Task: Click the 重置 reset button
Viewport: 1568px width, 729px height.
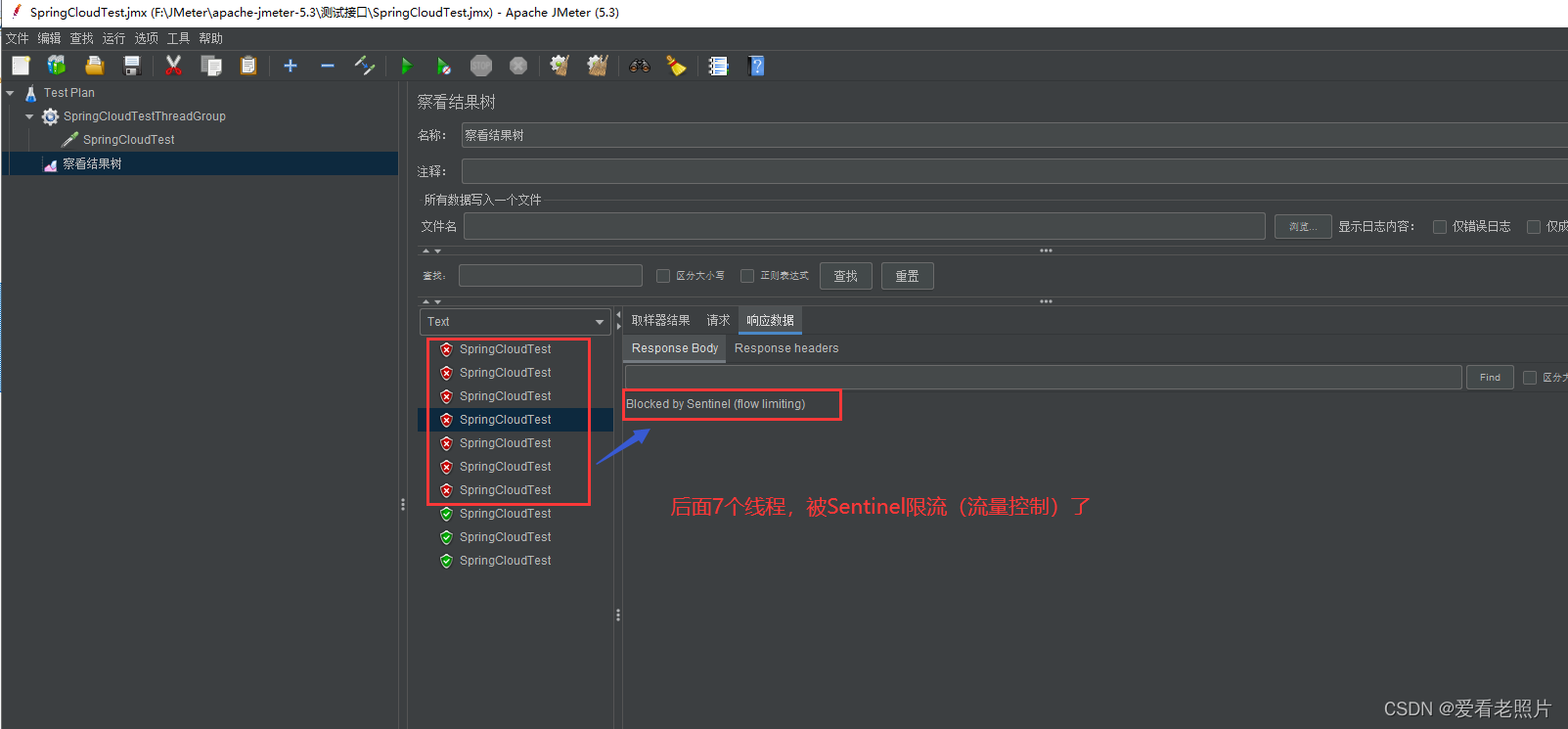Action: point(908,276)
